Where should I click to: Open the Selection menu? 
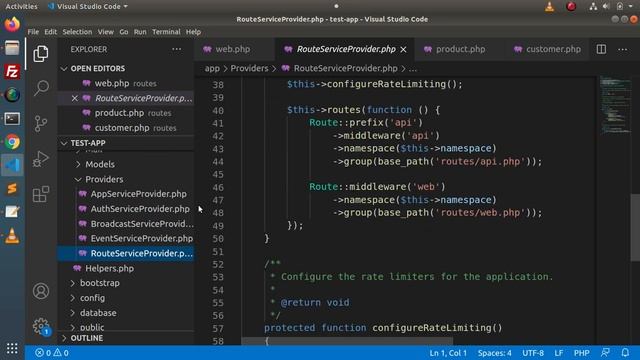point(77,32)
